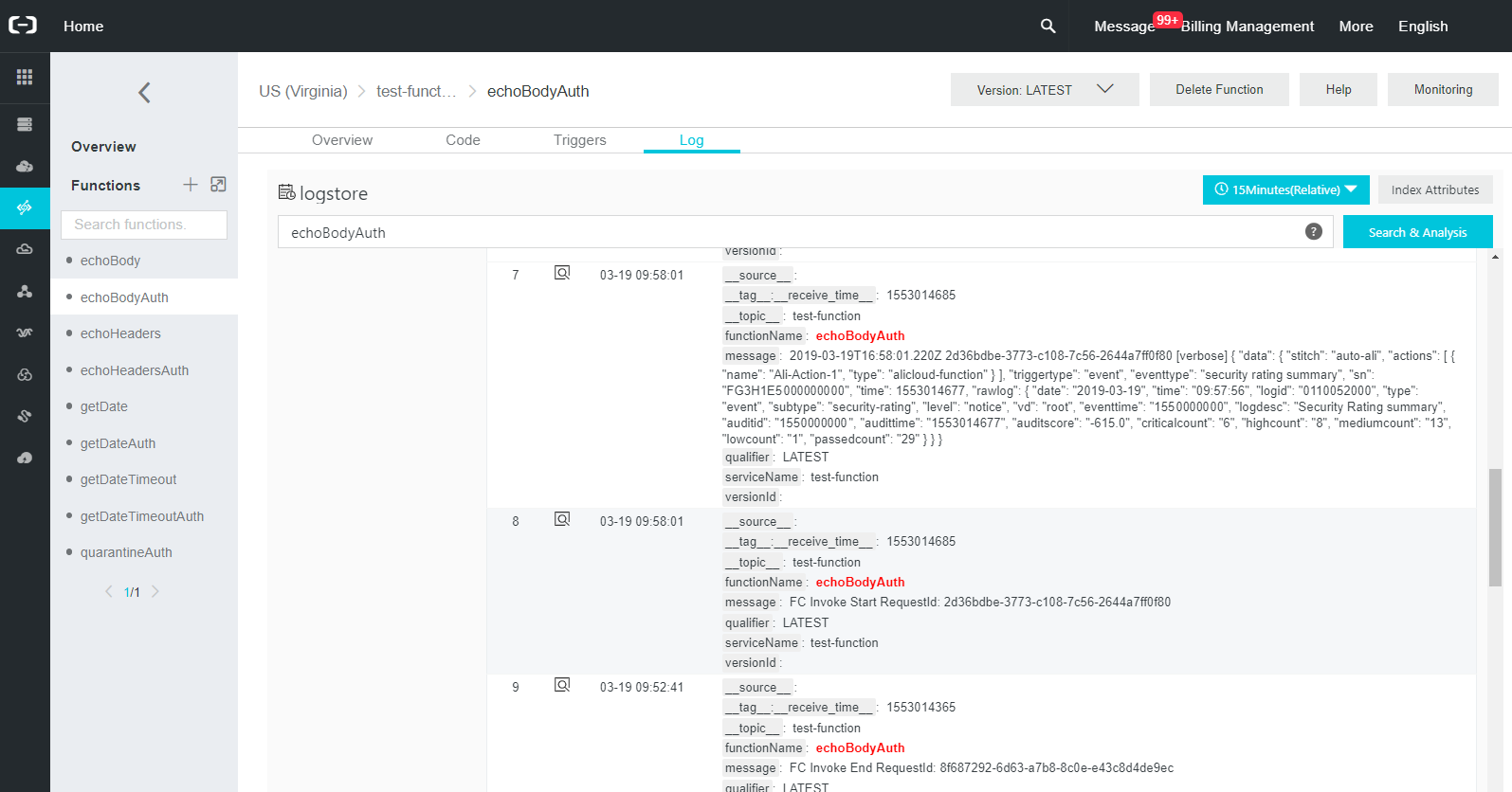Click the Search & Analysis button
Screen dimensions: 1512x792
point(1417,232)
